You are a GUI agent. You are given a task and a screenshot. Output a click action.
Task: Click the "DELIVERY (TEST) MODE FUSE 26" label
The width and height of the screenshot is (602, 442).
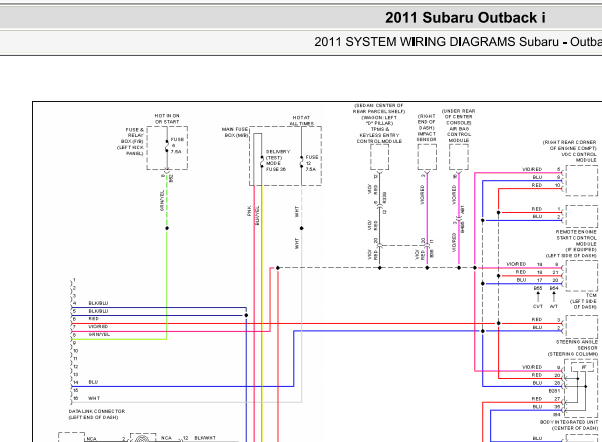(x=278, y=161)
